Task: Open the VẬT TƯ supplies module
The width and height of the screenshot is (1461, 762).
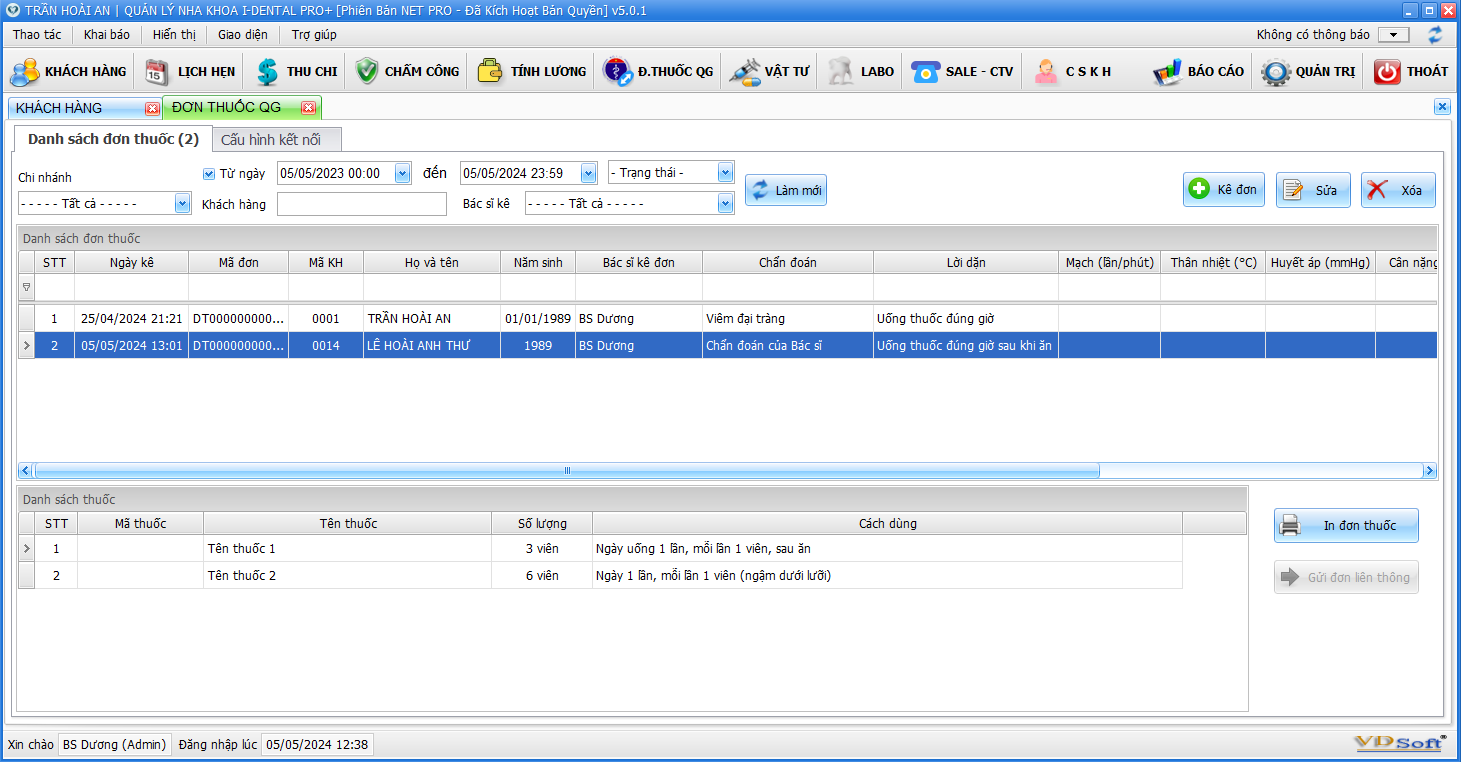Action: tap(769, 71)
